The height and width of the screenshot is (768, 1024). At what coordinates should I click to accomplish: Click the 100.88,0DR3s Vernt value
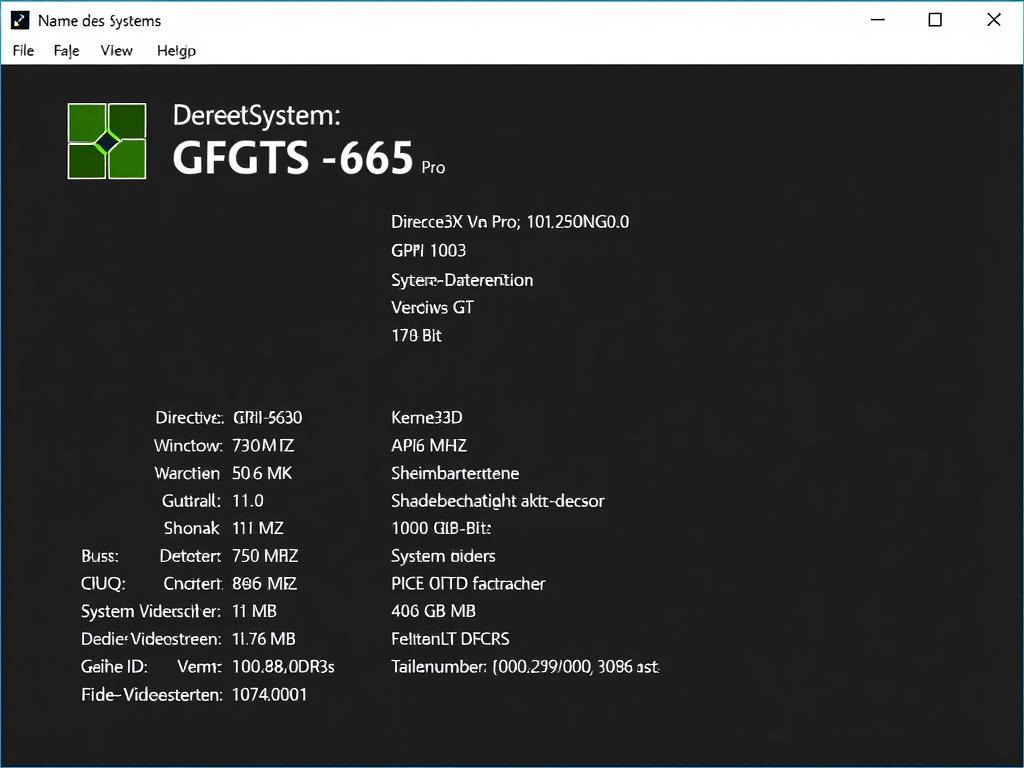[x=283, y=667]
